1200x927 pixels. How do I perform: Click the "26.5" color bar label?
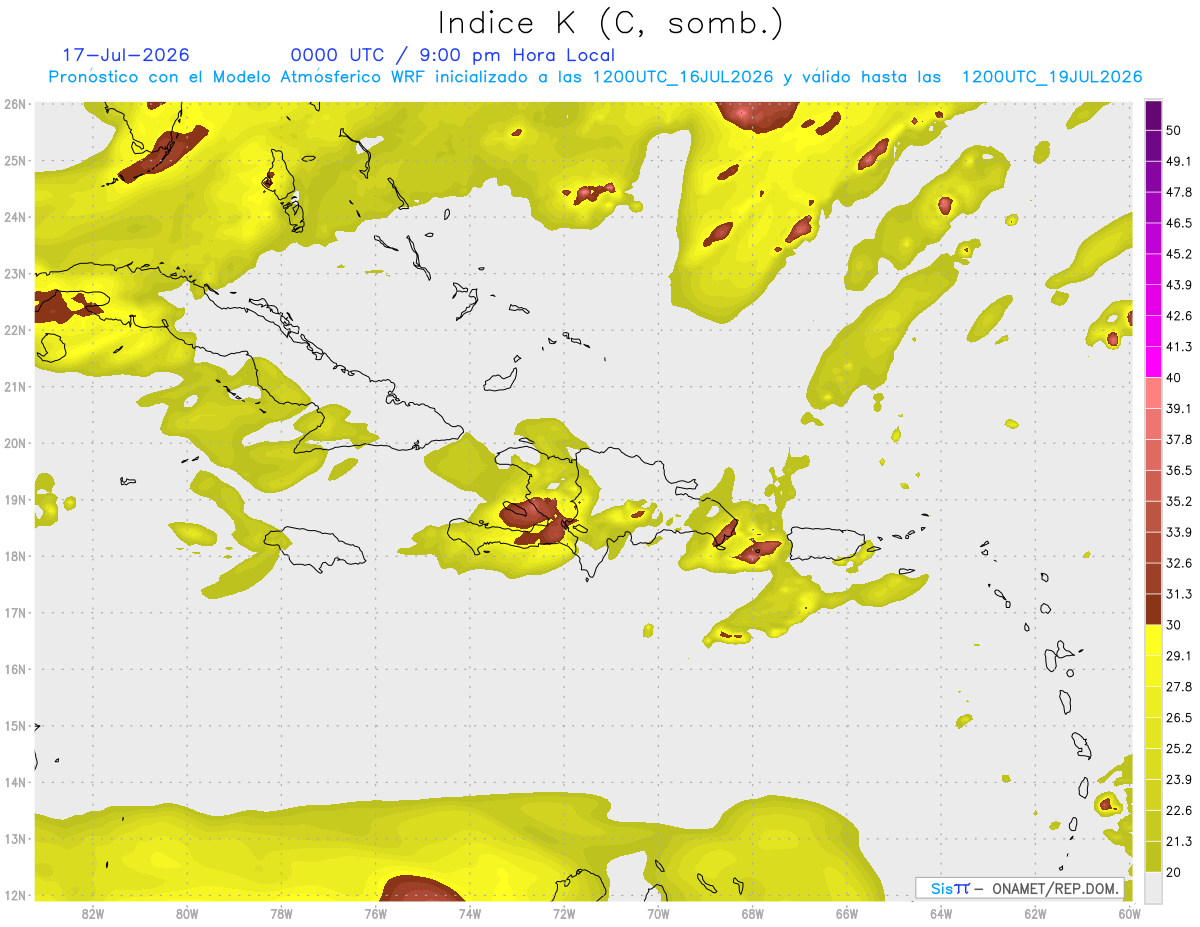(1179, 718)
